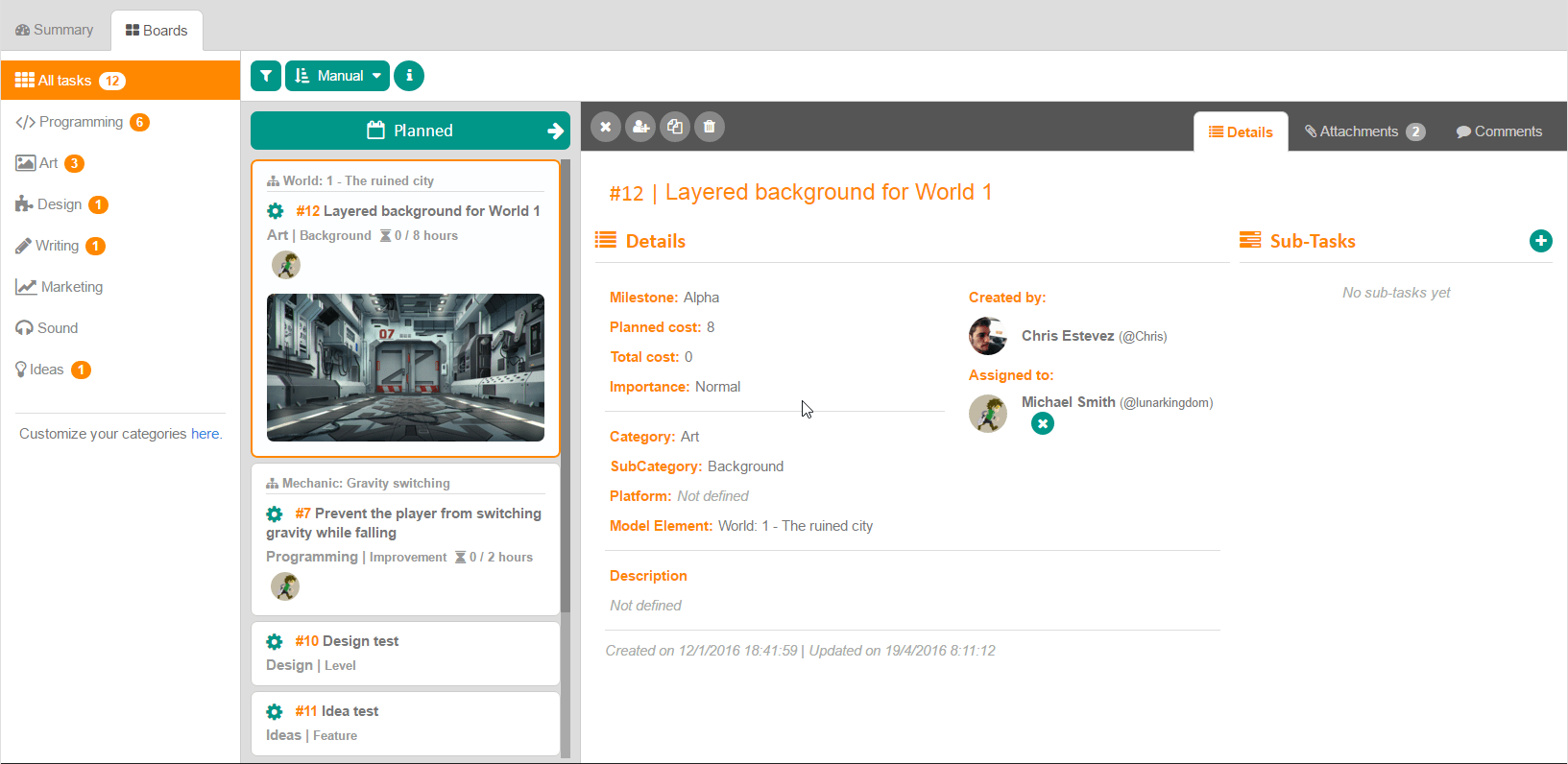Click the filter funnel icon

pyautogui.click(x=266, y=76)
